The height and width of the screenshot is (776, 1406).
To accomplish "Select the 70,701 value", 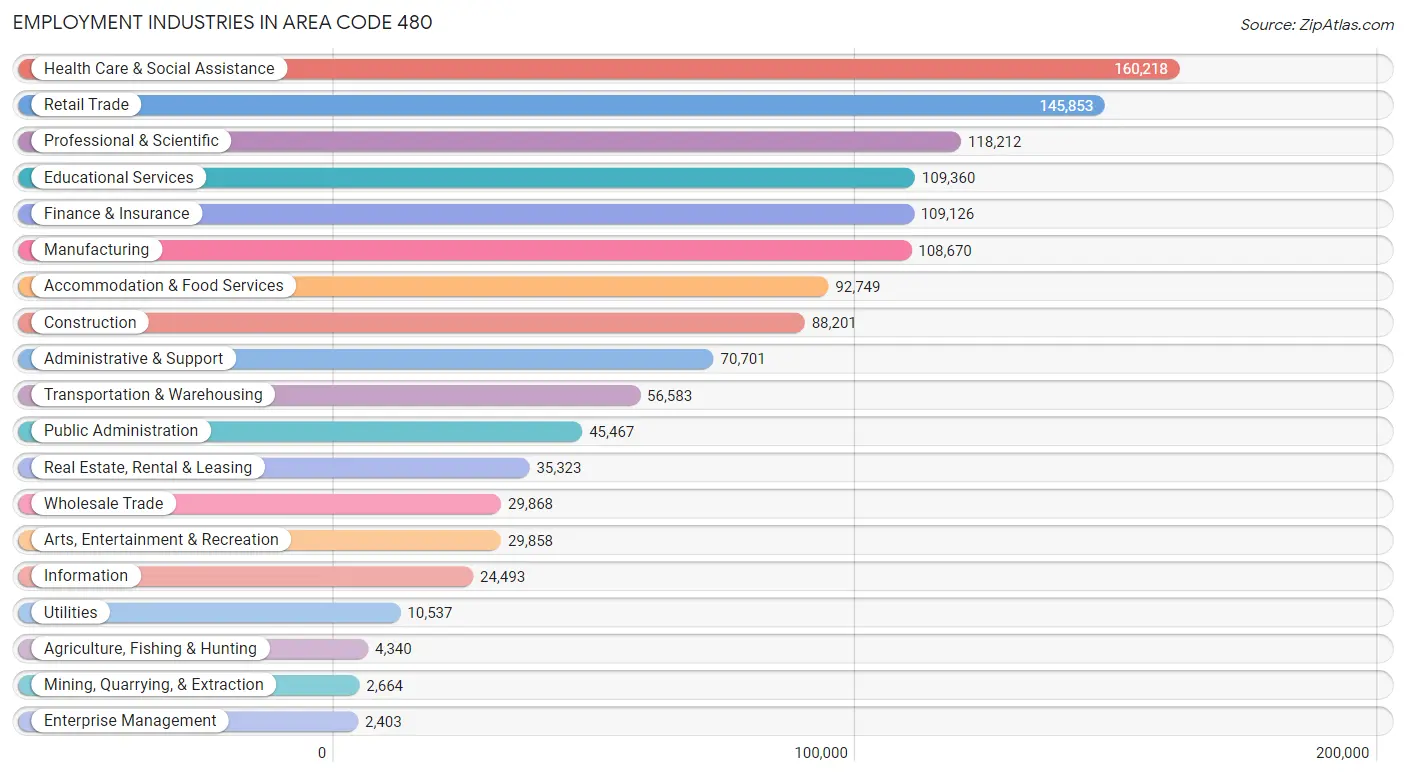I will pos(743,359).
